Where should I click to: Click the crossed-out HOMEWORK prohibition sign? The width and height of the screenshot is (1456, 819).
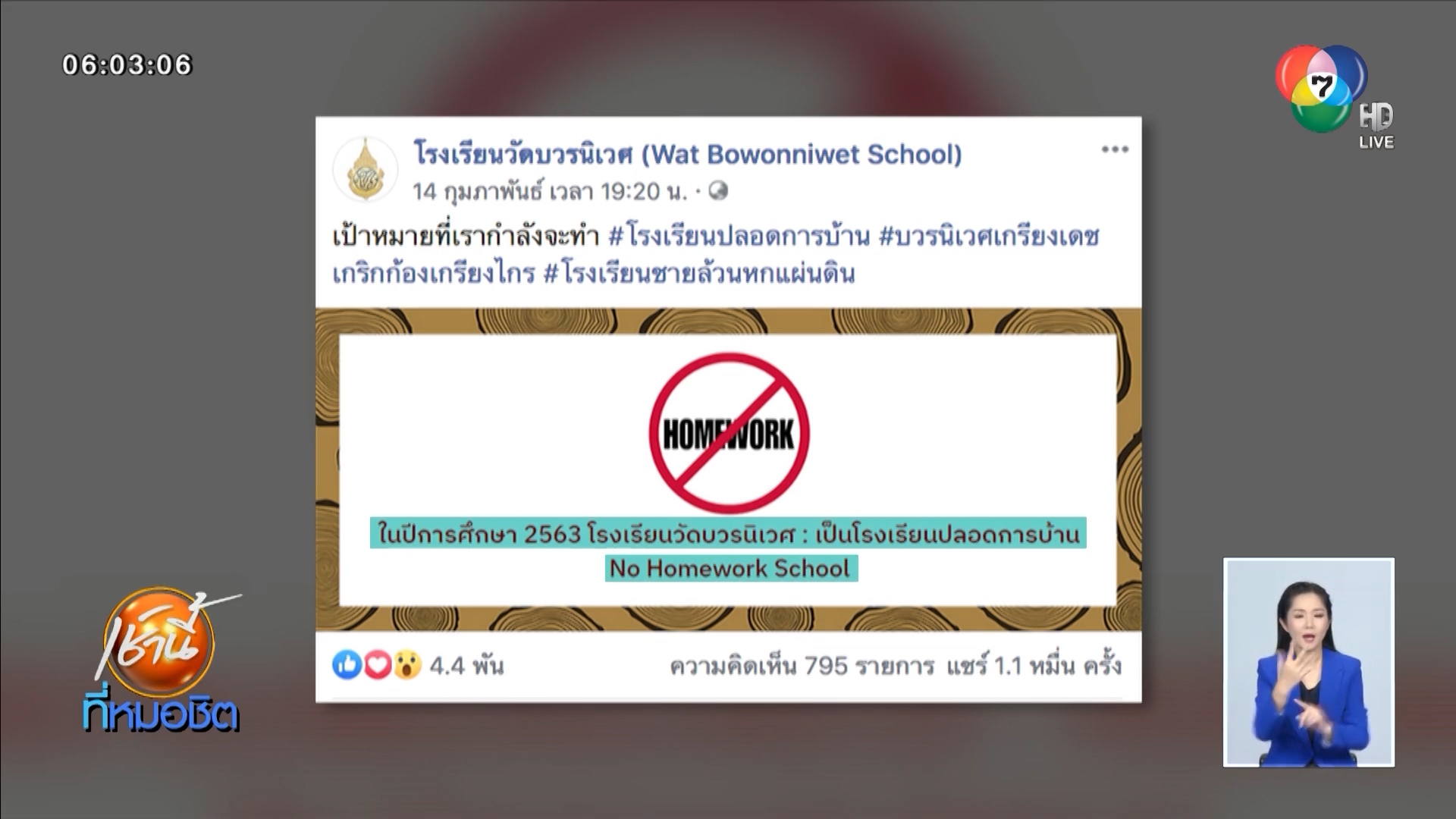point(729,433)
